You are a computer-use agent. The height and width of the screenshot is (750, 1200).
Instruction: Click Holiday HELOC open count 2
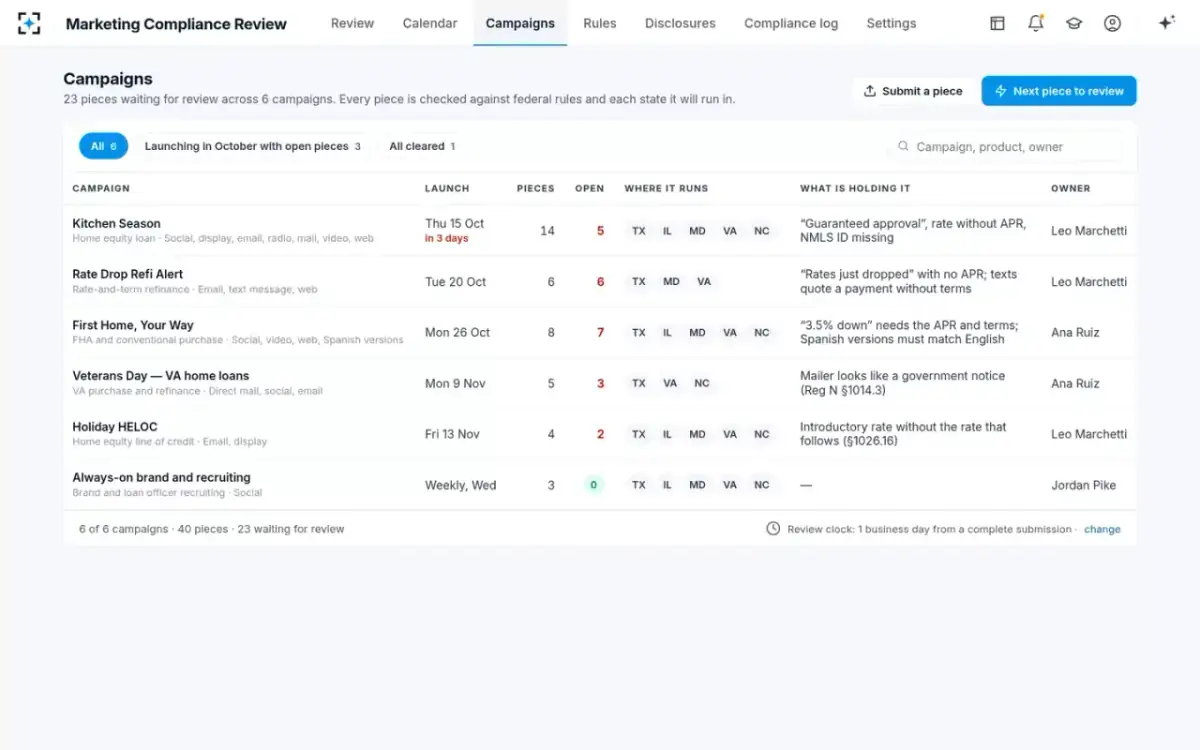(x=600, y=434)
